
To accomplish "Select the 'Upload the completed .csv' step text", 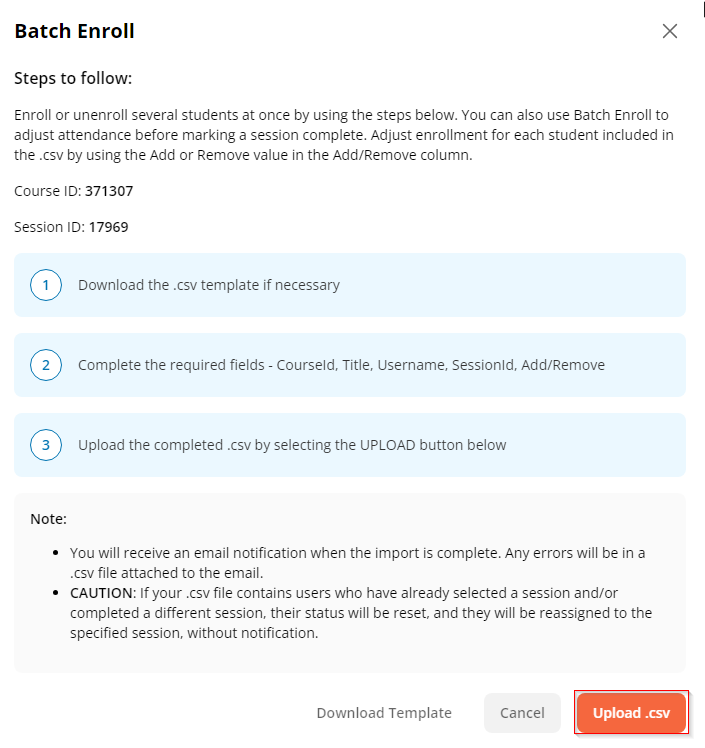I will [x=292, y=445].
